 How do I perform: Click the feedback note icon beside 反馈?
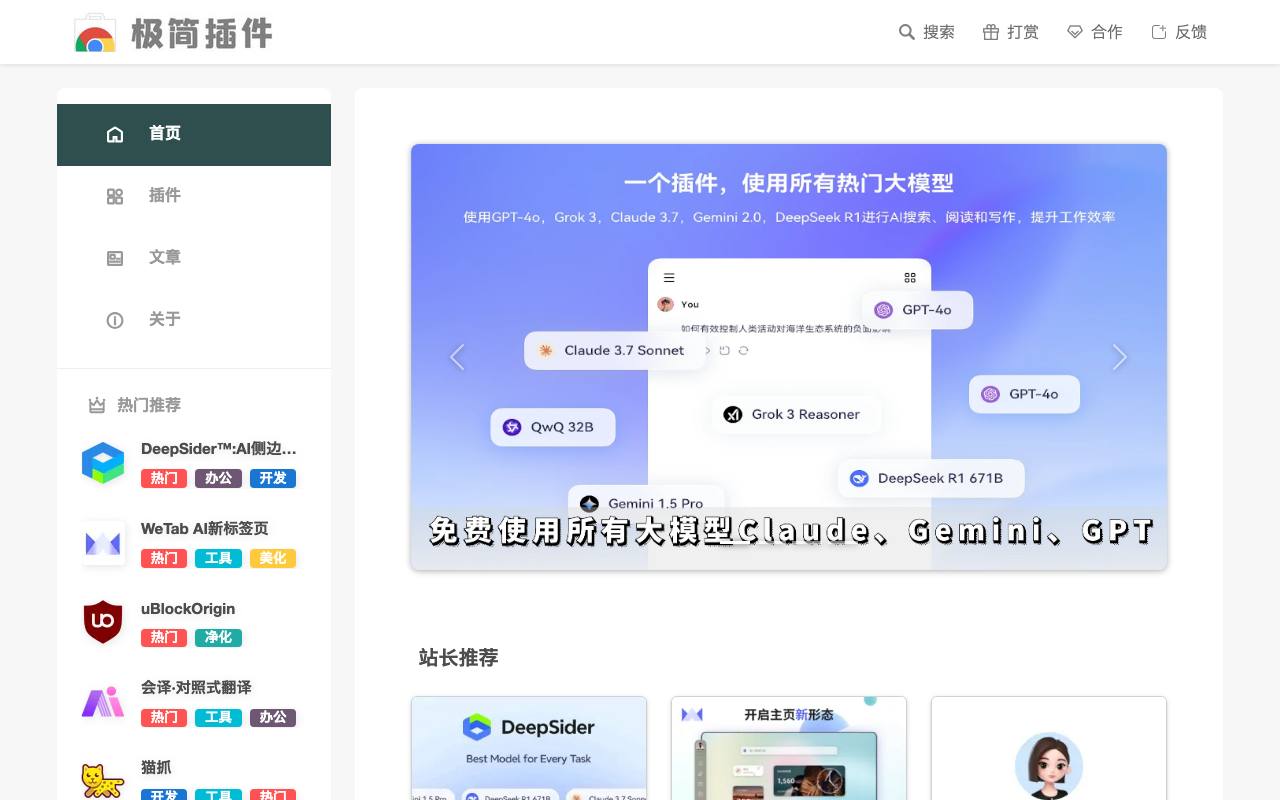point(1159,32)
